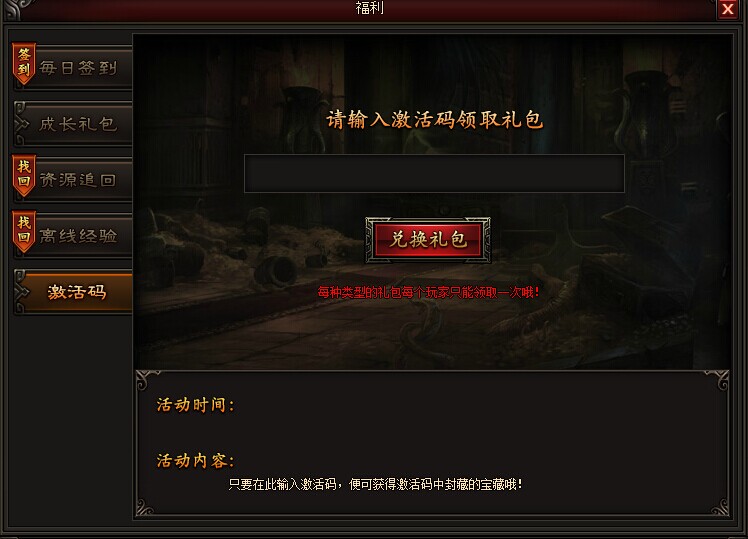Open the 每日签到 daily sign-in tab
This screenshot has width=748, height=539.
[73, 67]
